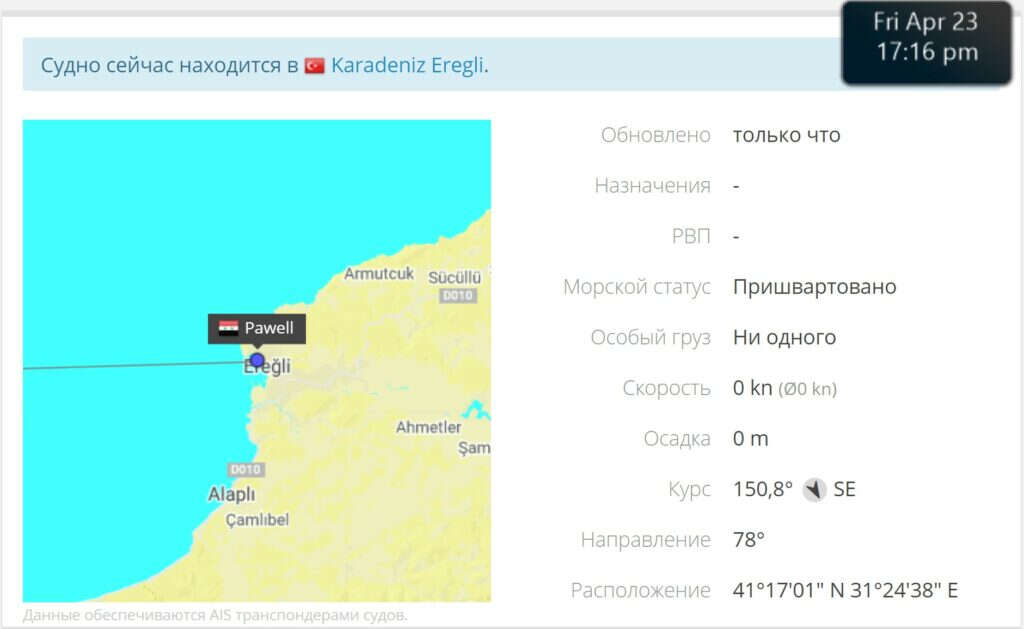Click the Ahmetler place name on map
The height and width of the screenshot is (629, 1024).
[x=428, y=427]
